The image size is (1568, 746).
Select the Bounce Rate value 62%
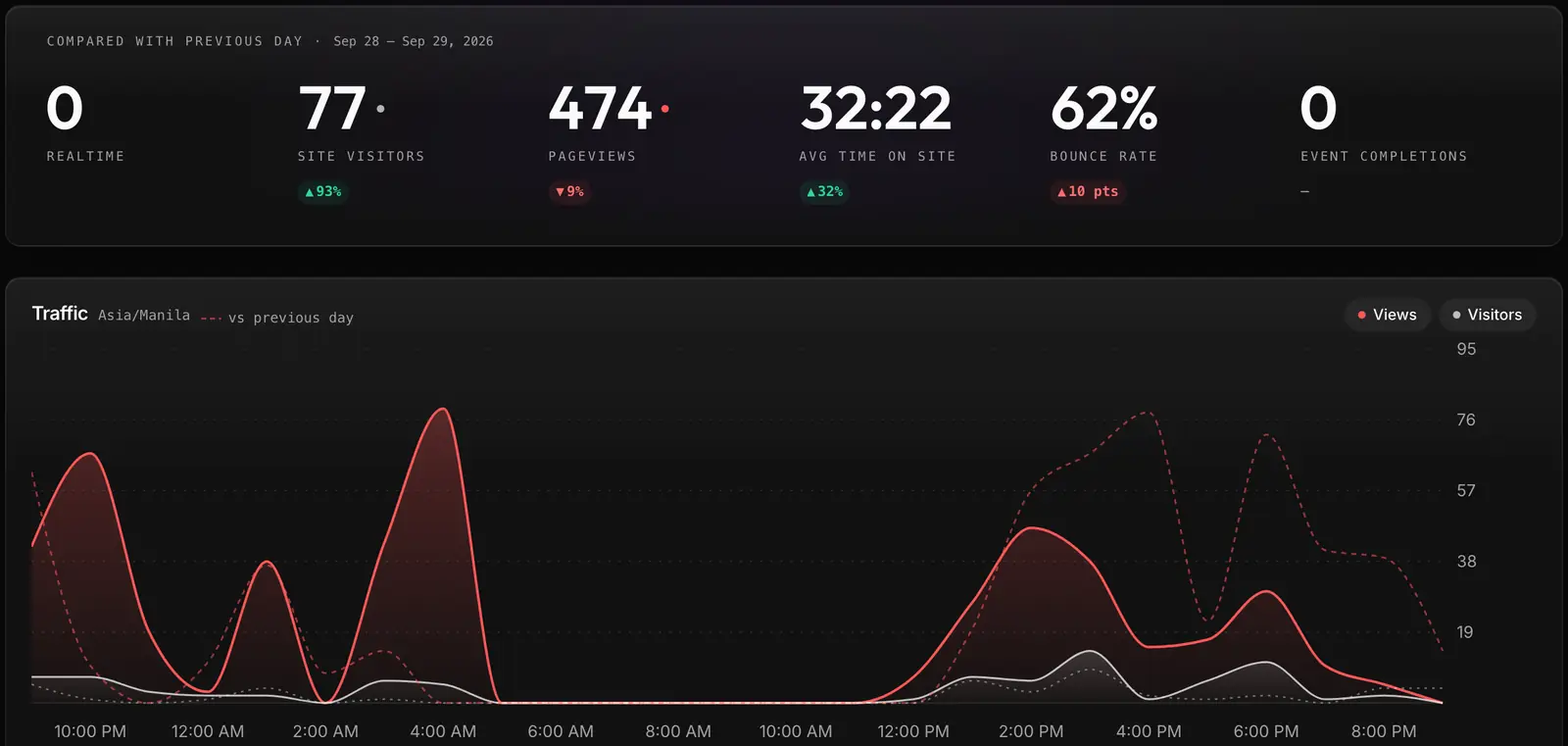(1104, 108)
